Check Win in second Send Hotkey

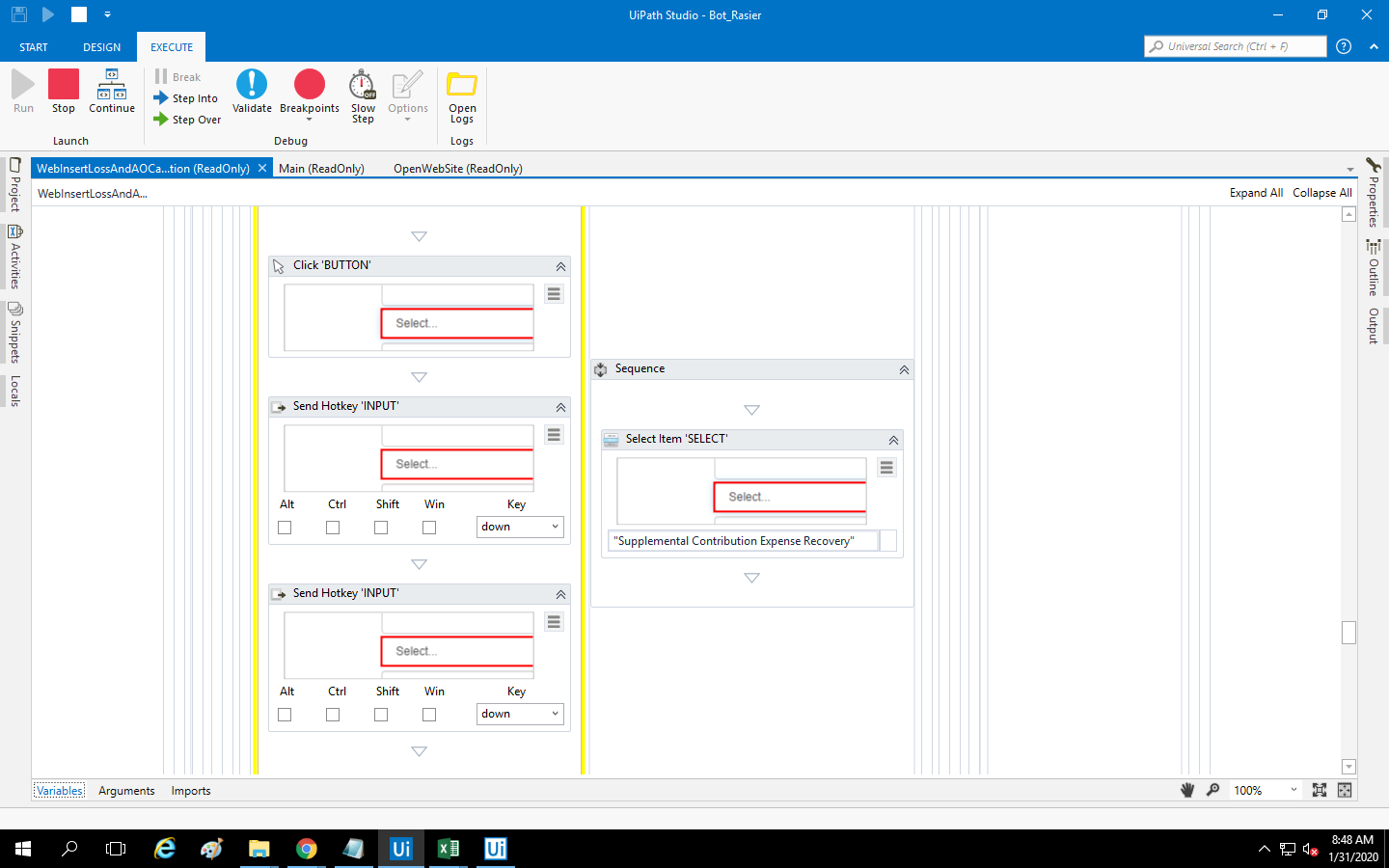click(429, 715)
